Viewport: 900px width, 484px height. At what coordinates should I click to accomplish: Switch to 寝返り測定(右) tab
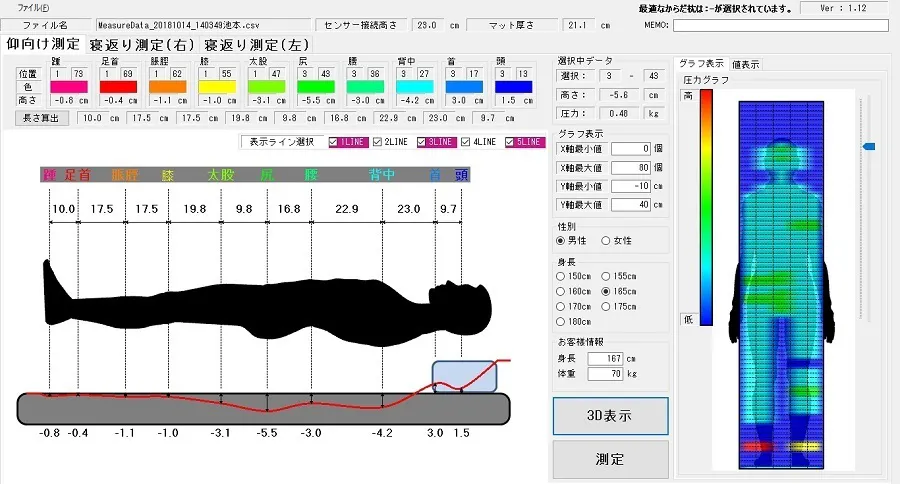coord(143,44)
